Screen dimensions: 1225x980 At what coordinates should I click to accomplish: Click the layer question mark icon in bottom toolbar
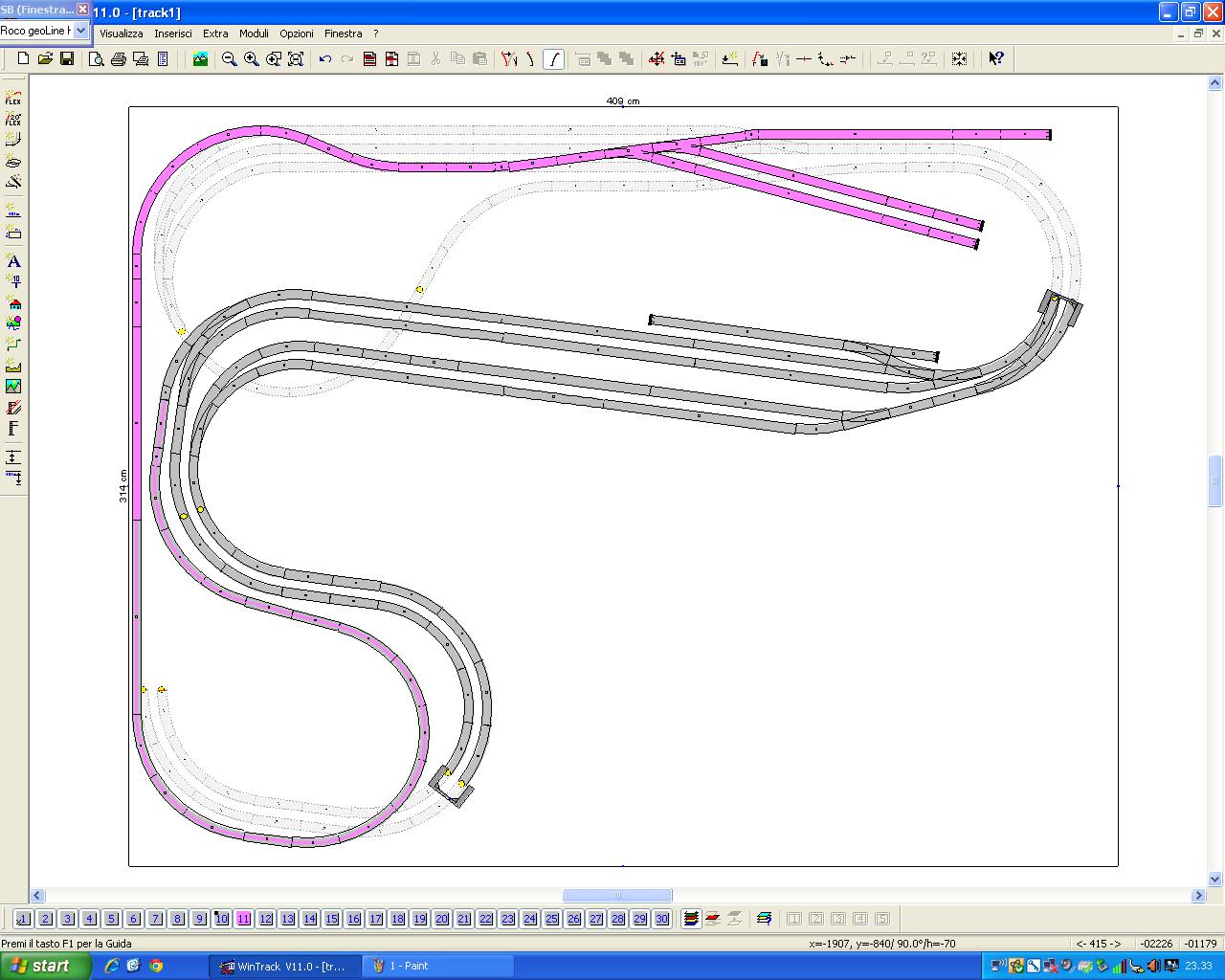tap(764, 919)
